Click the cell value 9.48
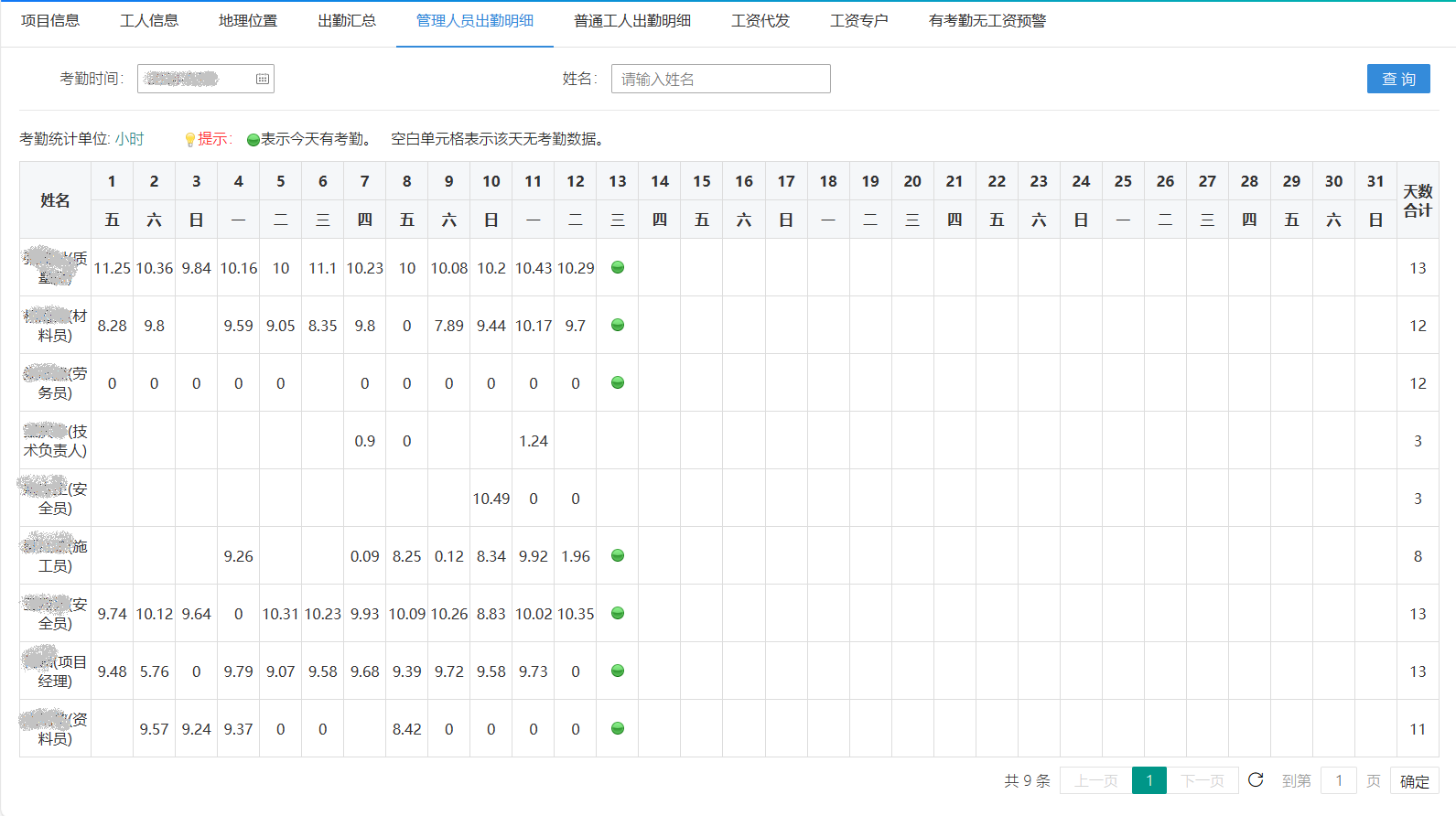This screenshot has height=816, width=1456. point(112,671)
